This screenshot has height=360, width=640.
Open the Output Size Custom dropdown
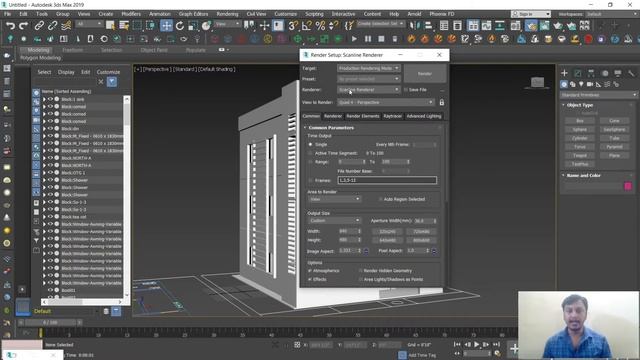tap(334, 220)
